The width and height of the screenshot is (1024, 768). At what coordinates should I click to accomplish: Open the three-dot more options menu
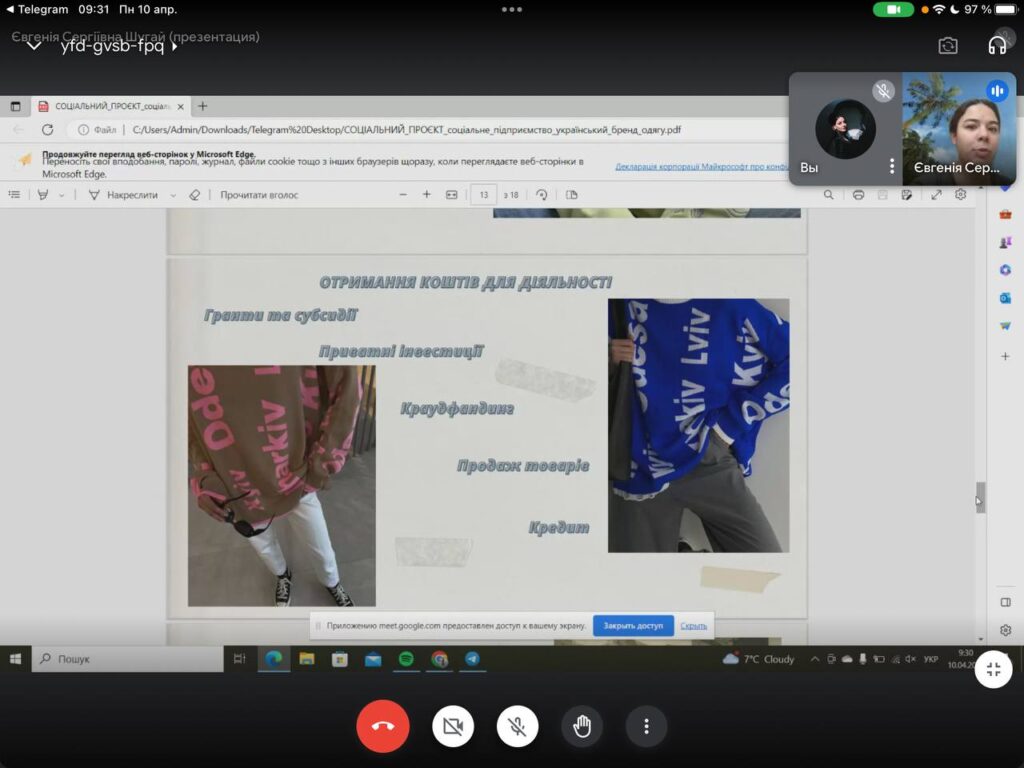[646, 726]
